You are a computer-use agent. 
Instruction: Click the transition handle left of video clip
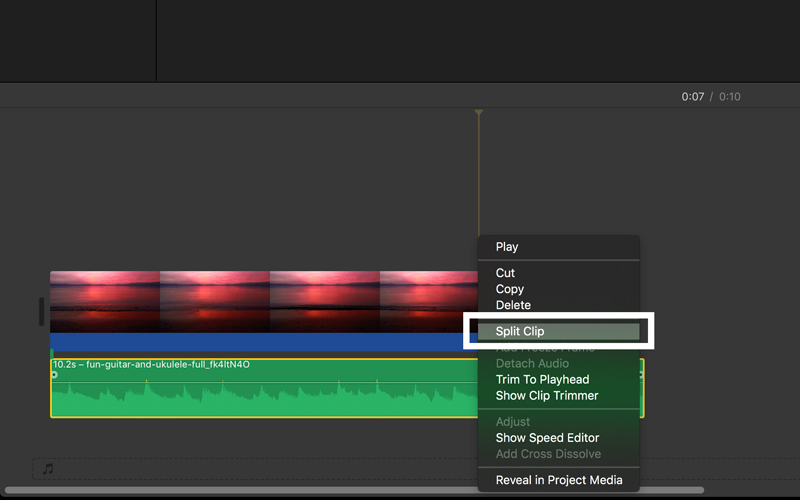pyautogui.click(x=41, y=311)
